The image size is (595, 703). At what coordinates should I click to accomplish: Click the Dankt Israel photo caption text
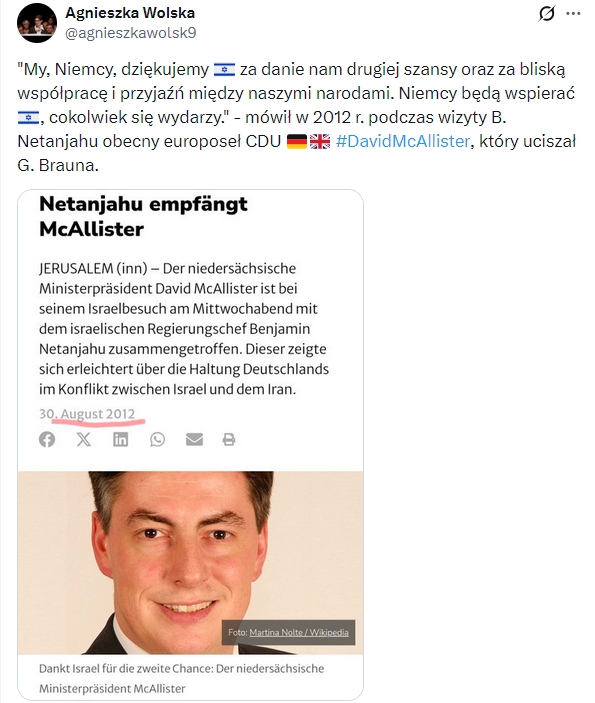182,678
